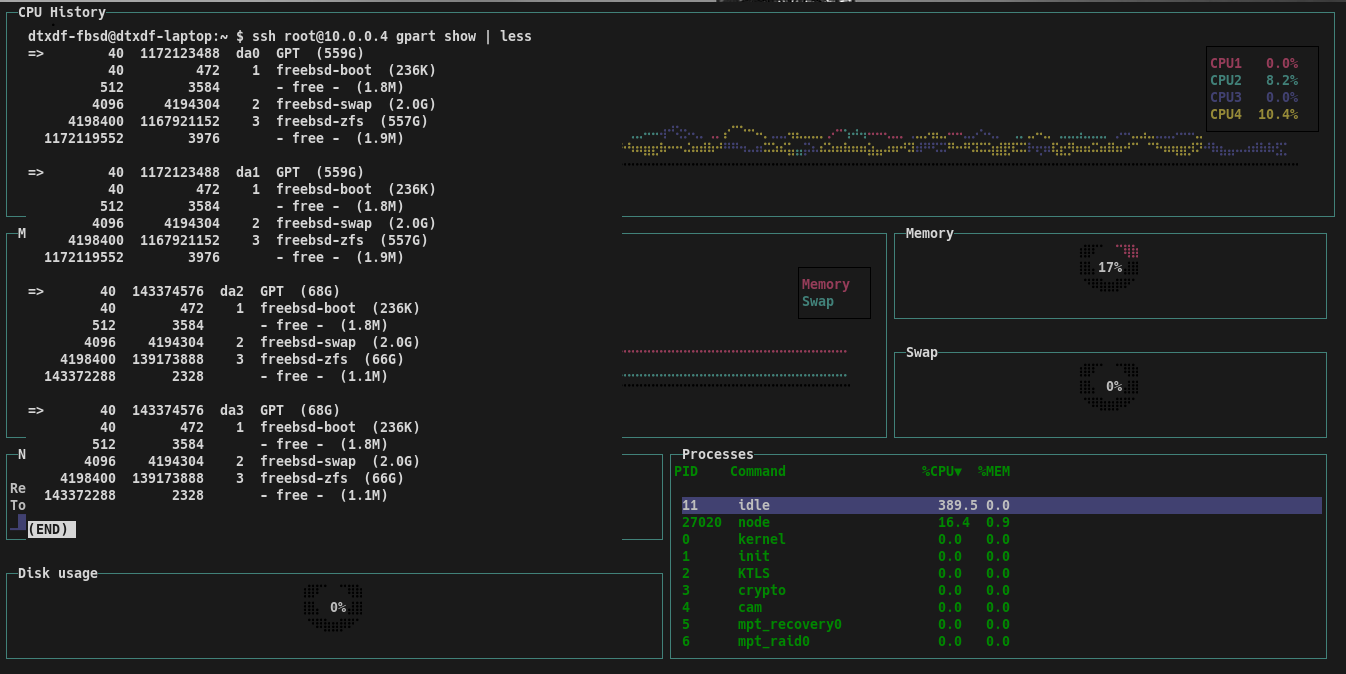Click the PID column header
This screenshot has width=1346, height=674.
[x=686, y=471]
